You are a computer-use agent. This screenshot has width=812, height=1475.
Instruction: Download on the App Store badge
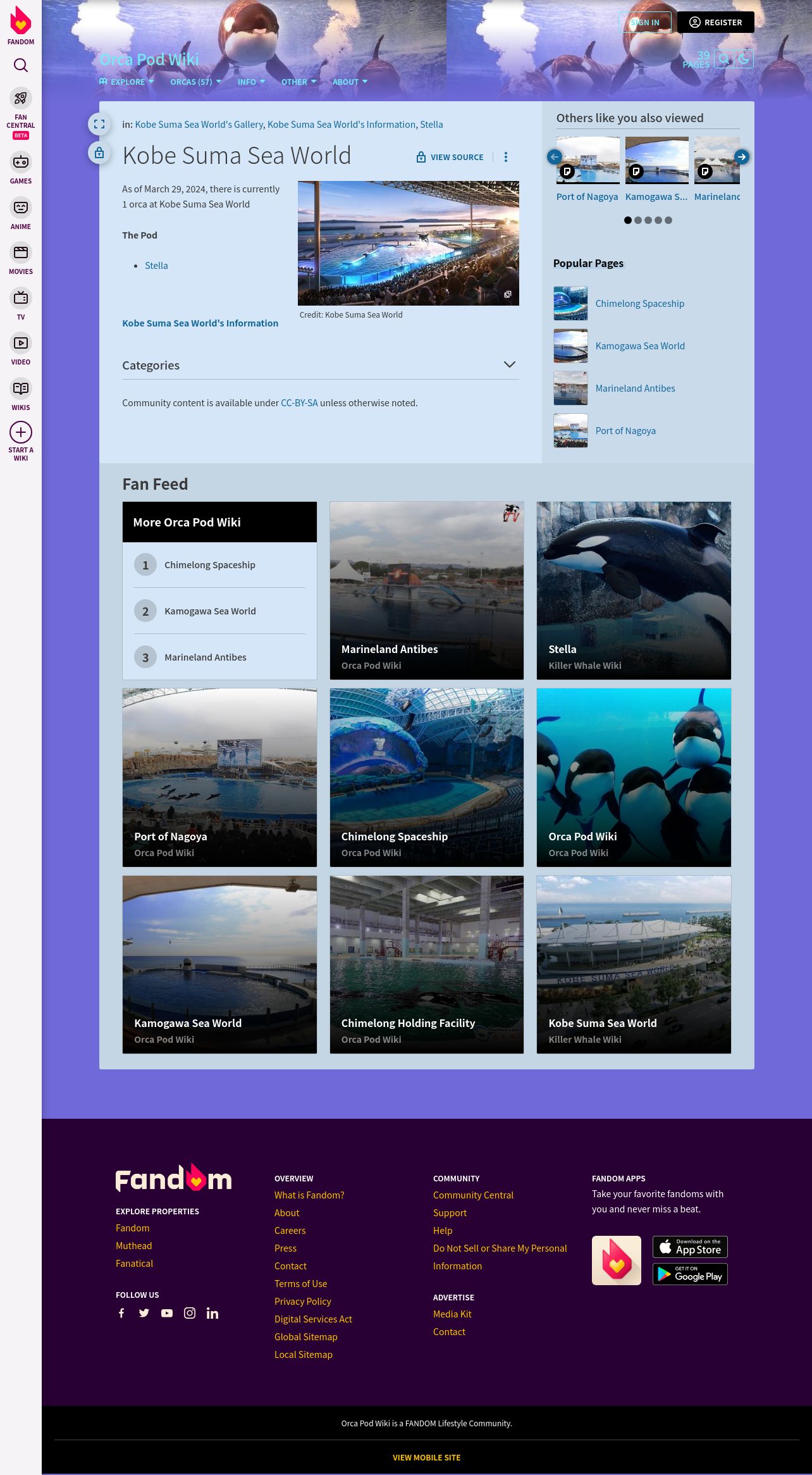coord(690,1247)
